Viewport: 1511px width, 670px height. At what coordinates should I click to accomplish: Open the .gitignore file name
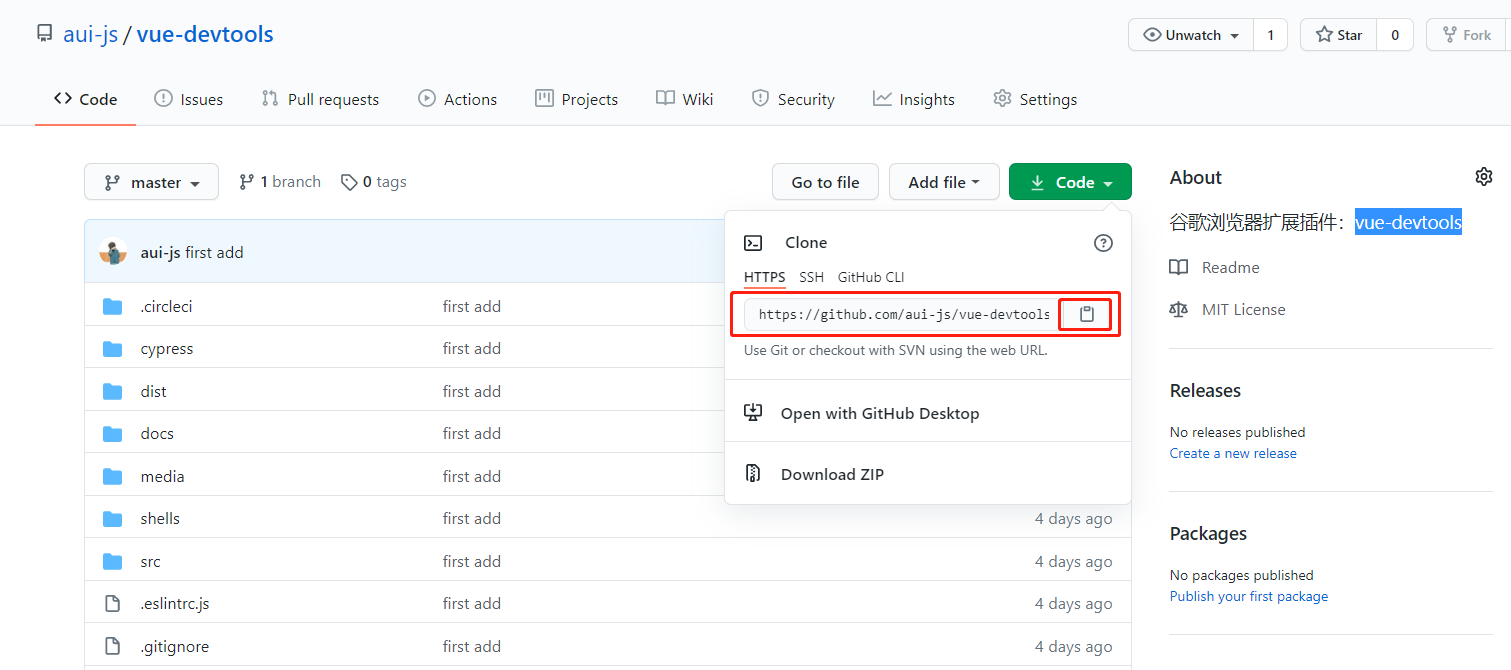[x=175, y=646]
